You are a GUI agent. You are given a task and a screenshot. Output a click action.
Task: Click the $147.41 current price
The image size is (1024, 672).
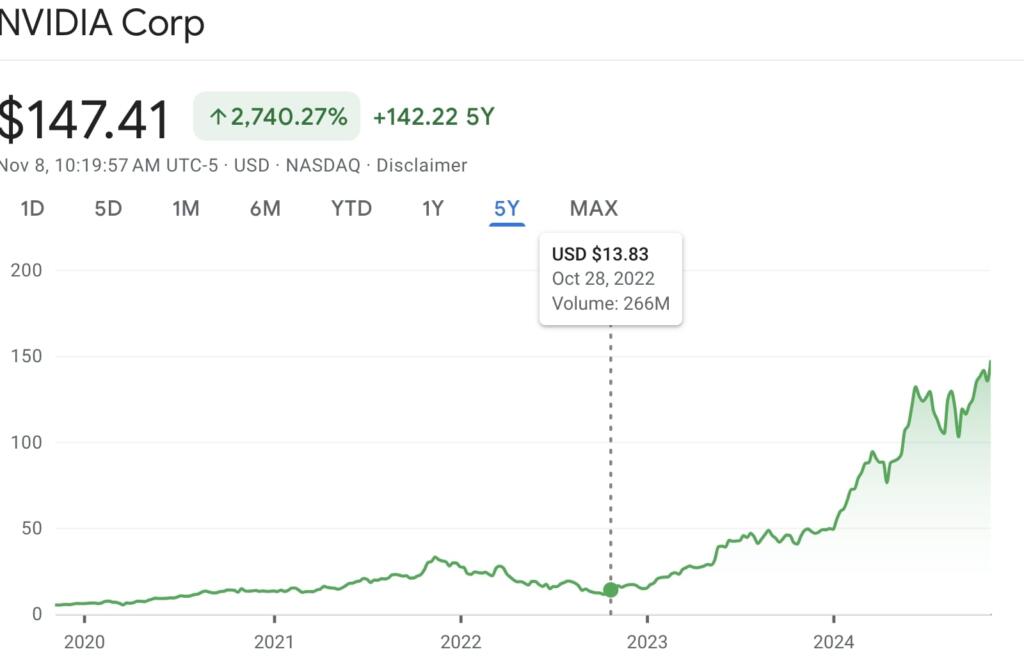click(x=84, y=118)
